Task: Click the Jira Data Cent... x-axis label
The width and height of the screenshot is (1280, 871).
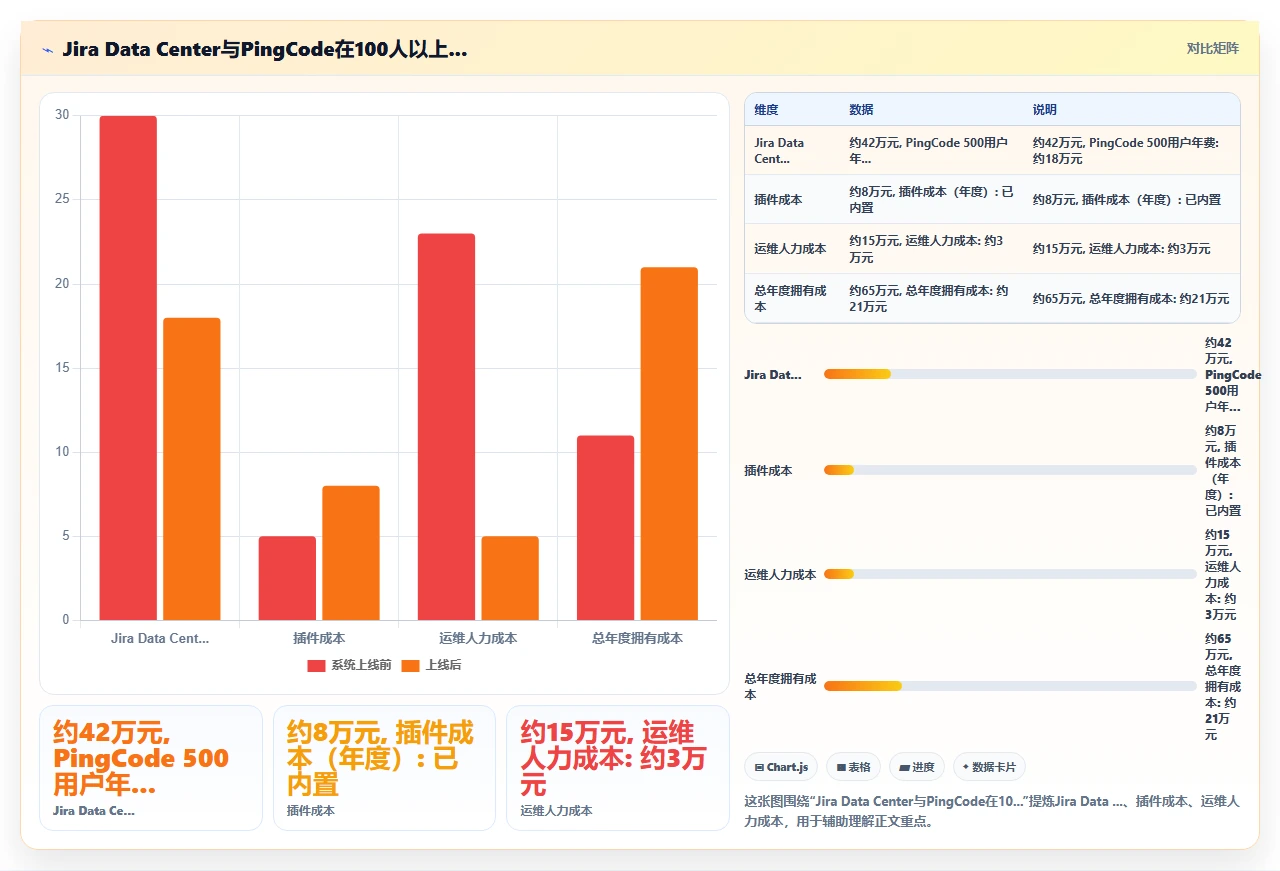Action: point(160,638)
